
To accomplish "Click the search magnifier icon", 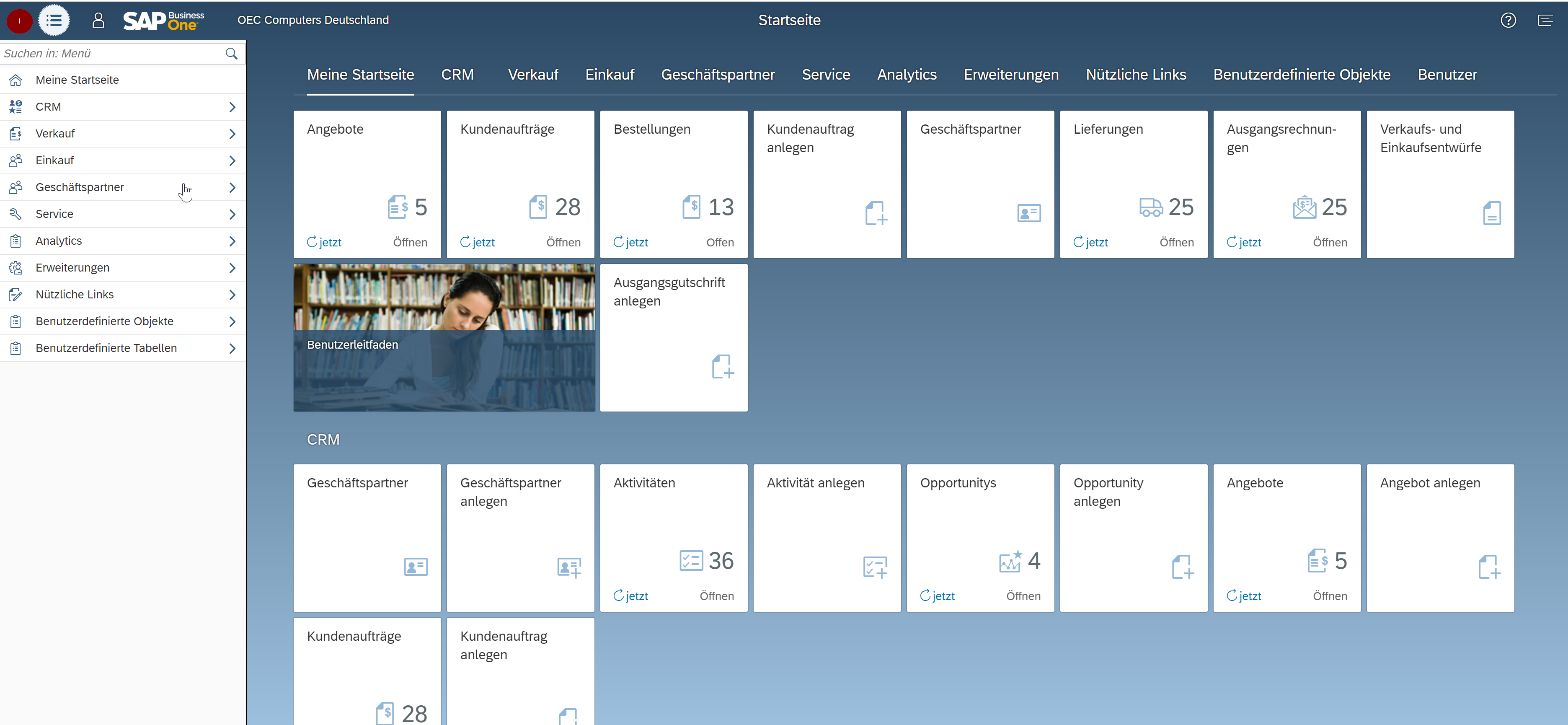I will tap(231, 54).
